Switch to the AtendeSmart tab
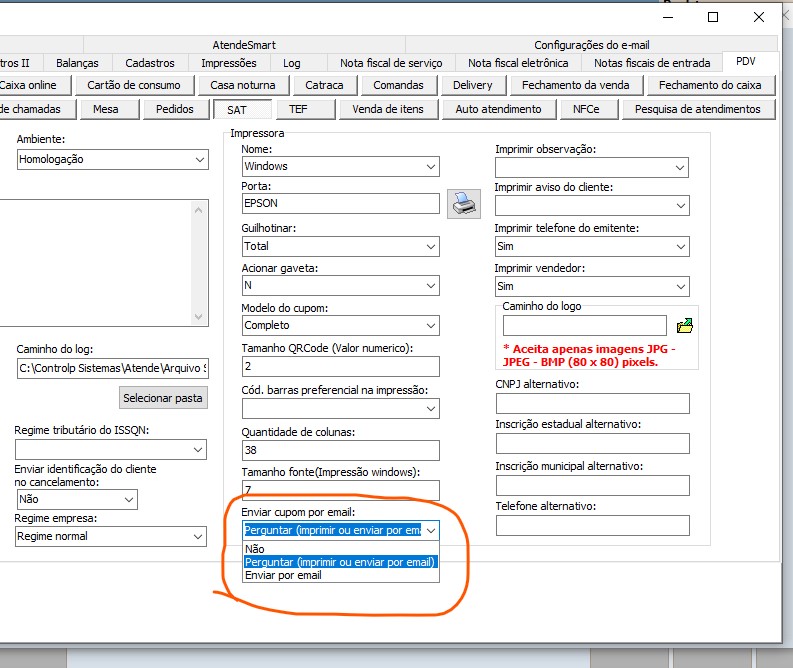The image size is (793, 668). click(x=244, y=45)
